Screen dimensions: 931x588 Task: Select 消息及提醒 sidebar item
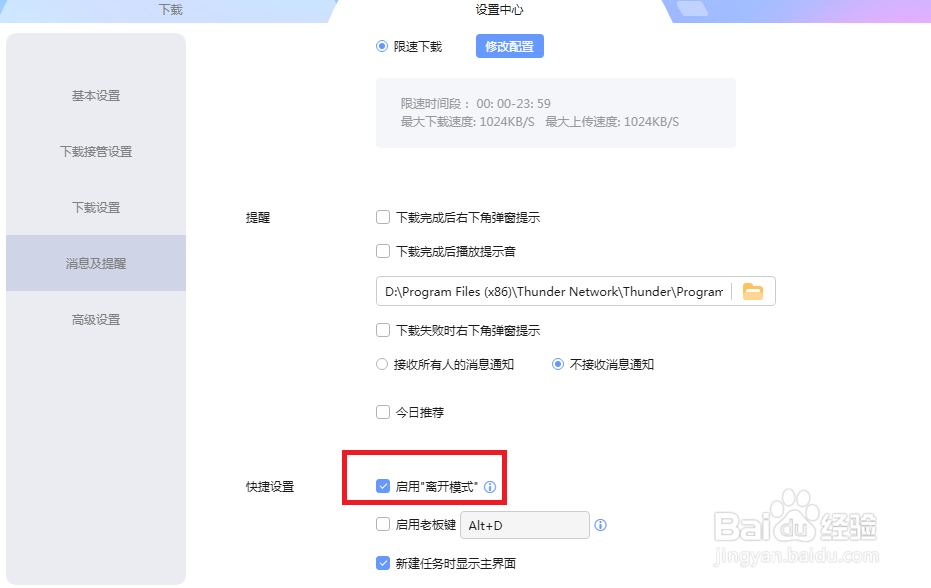pyautogui.click(x=96, y=263)
